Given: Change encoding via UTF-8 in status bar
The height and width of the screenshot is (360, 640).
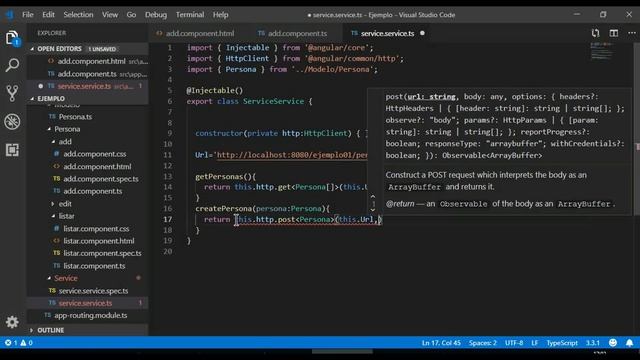Looking at the screenshot, I should pyautogui.click(x=514, y=342).
